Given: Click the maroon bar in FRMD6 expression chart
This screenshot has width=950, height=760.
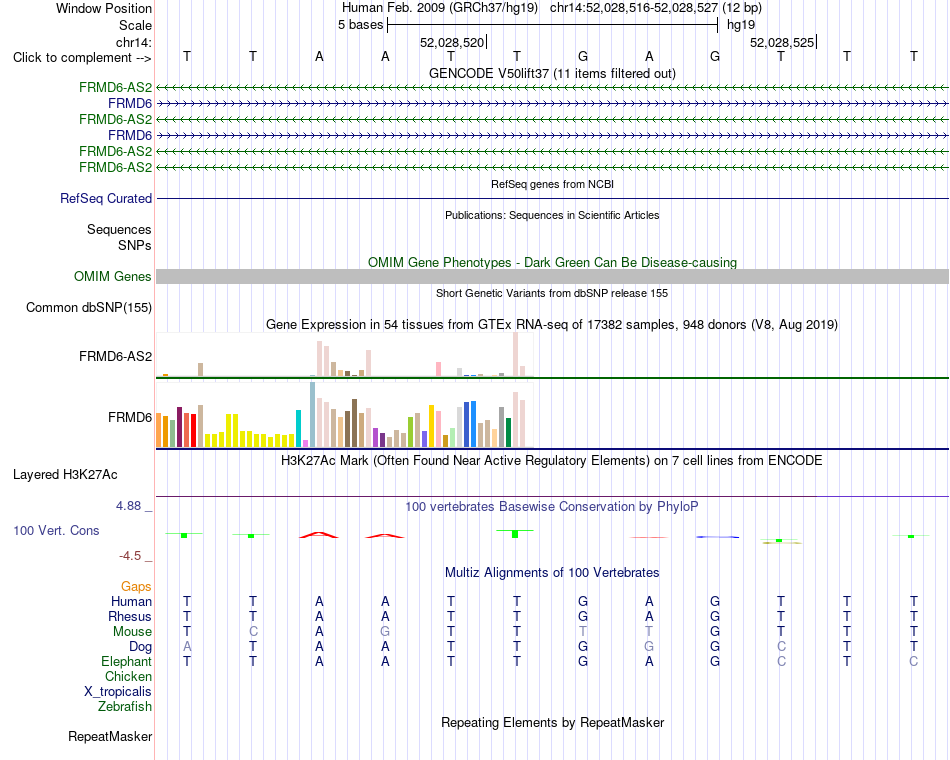Looking at the screenshot, I should (x=179, y=427).
